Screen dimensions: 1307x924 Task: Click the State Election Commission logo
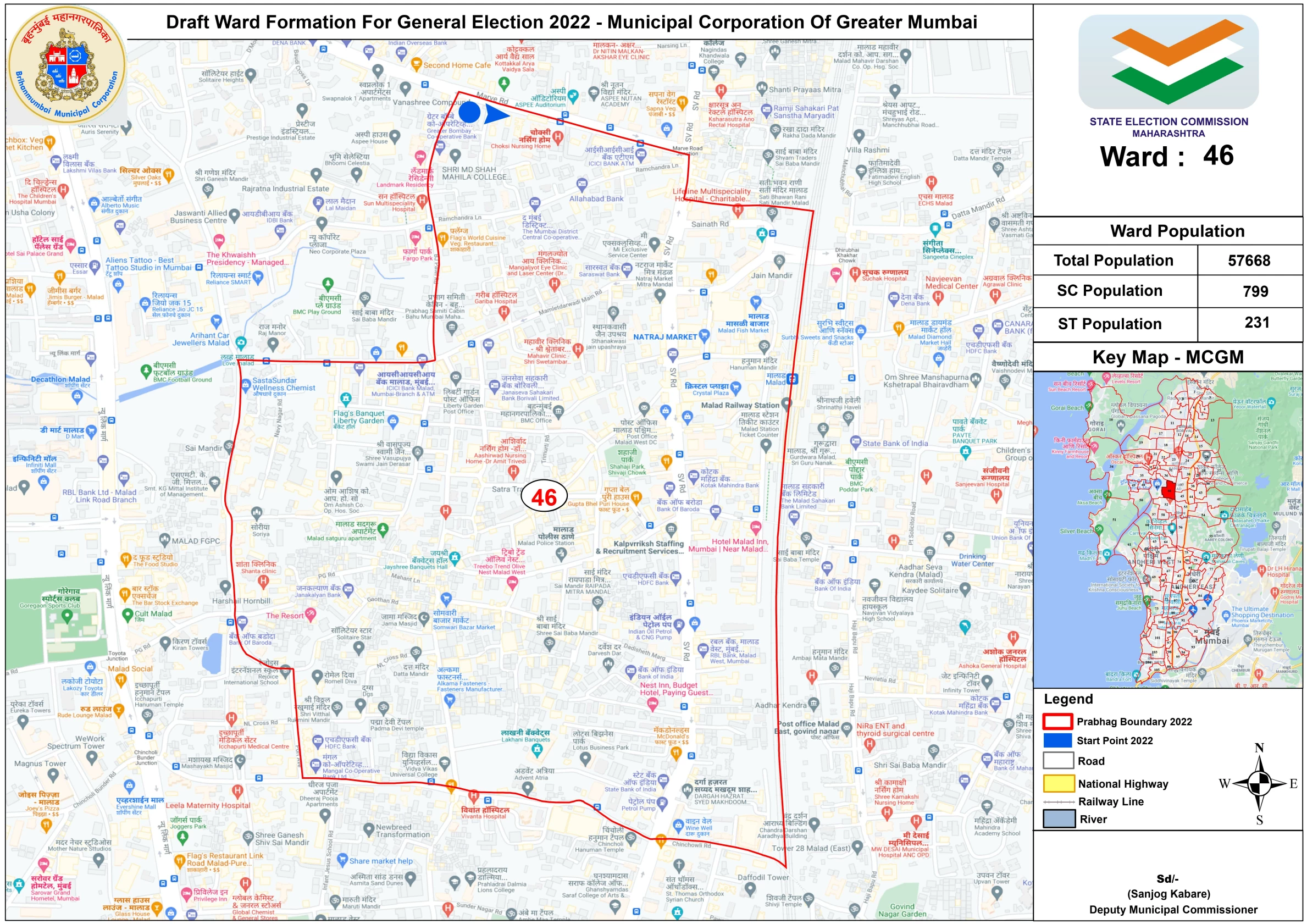tap(1168, 62)
